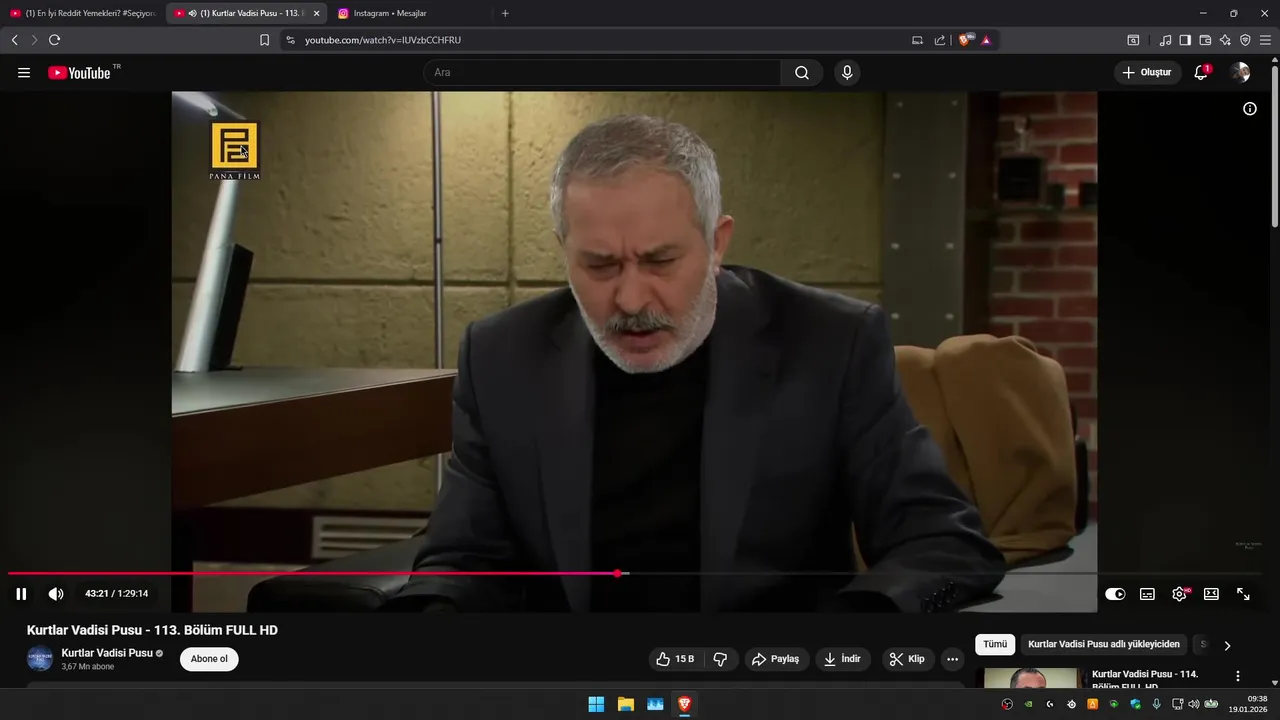
Task: Open Brave VPN shield icon
Action: coord(1245,40)
